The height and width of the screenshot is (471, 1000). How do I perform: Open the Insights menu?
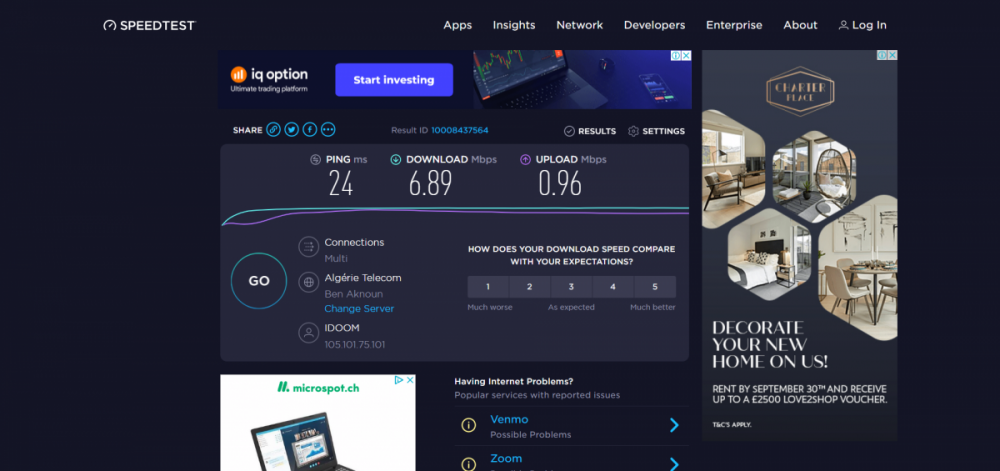[x=514, y=25]
